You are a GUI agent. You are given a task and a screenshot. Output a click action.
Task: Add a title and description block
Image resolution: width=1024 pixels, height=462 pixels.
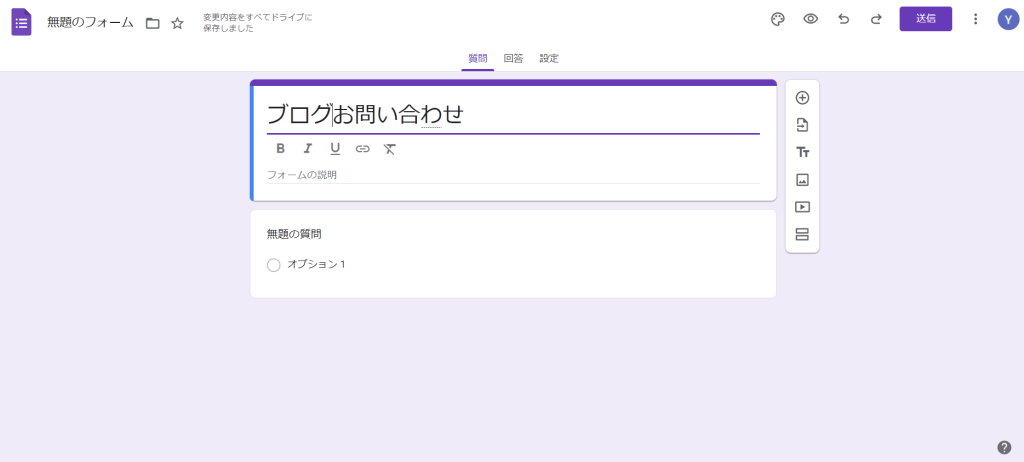point(802,152)
